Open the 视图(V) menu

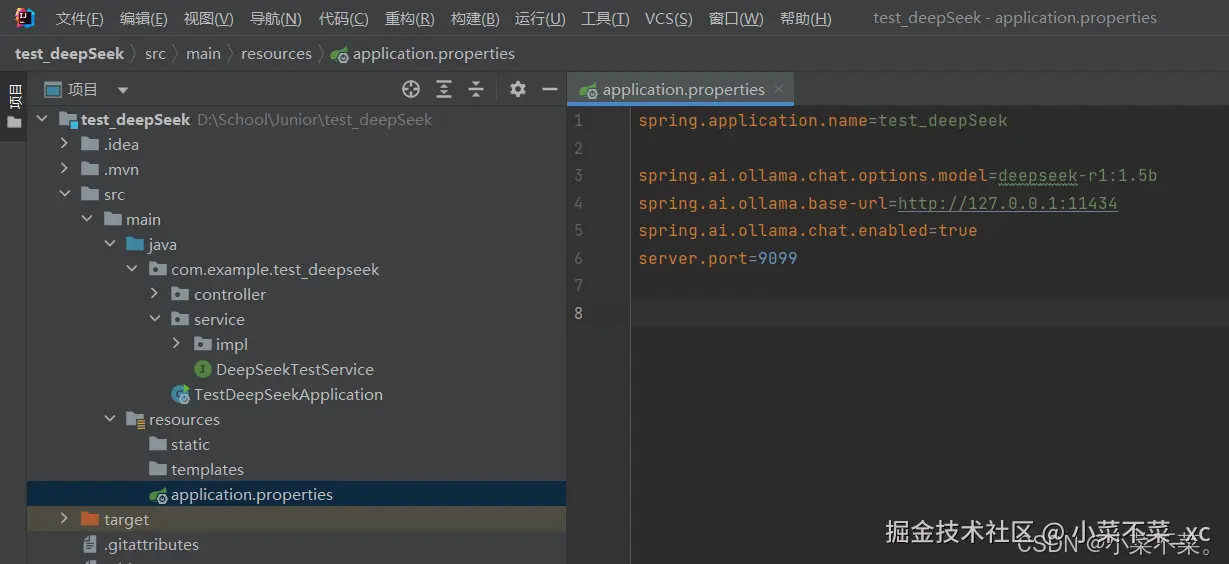pyautogui.click(x=208, y=19)
